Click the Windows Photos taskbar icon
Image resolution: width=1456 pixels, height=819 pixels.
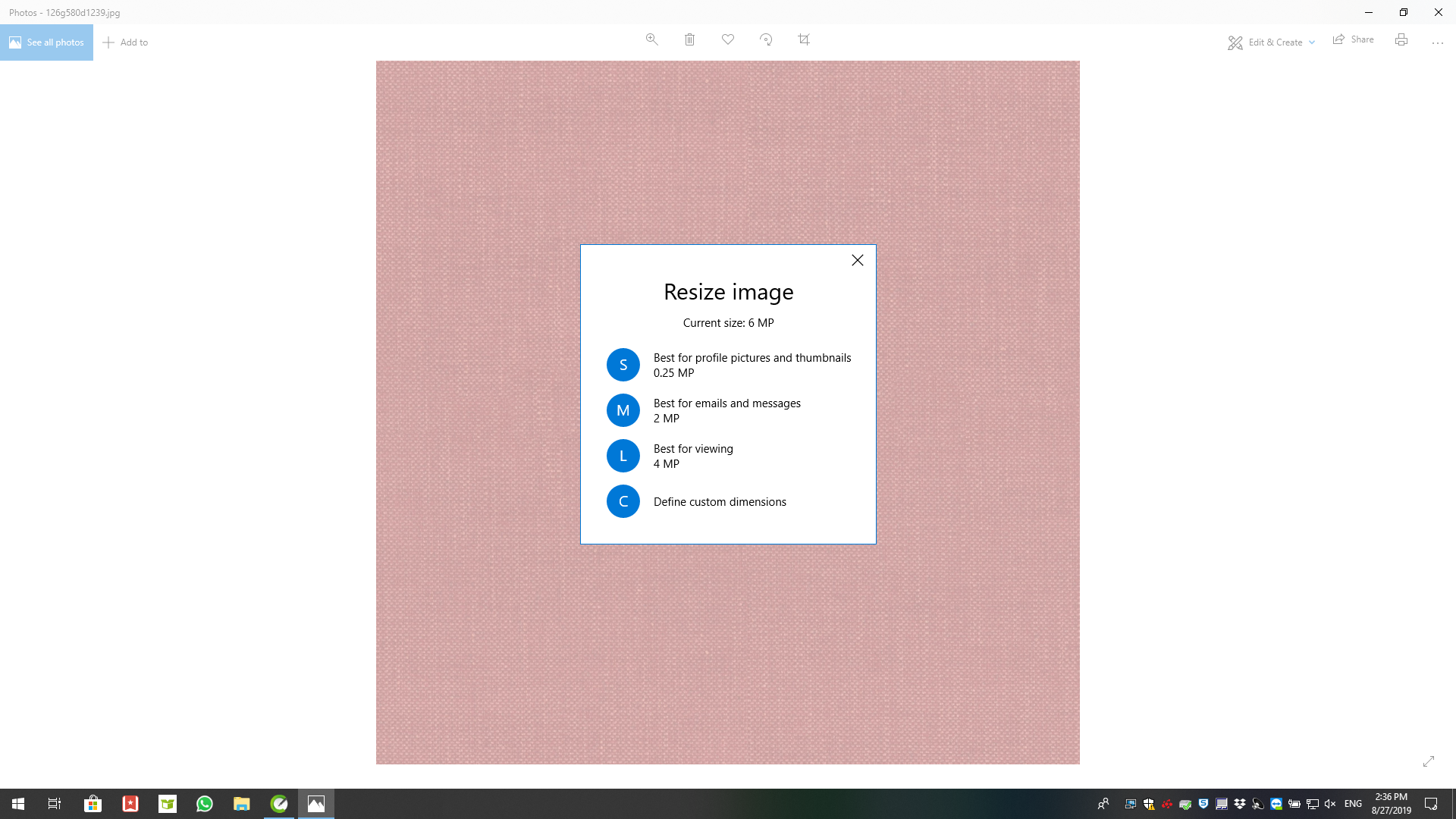(x=316, y=803)
